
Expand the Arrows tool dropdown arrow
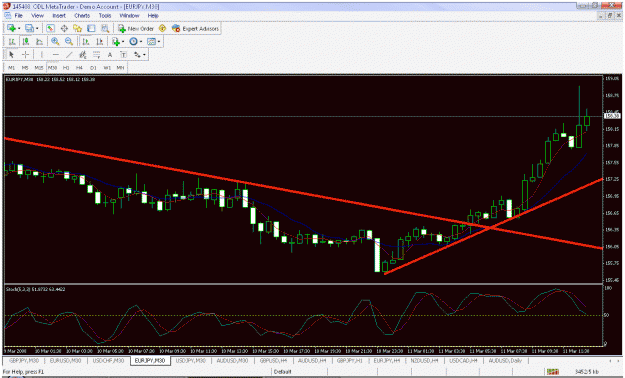144,55
